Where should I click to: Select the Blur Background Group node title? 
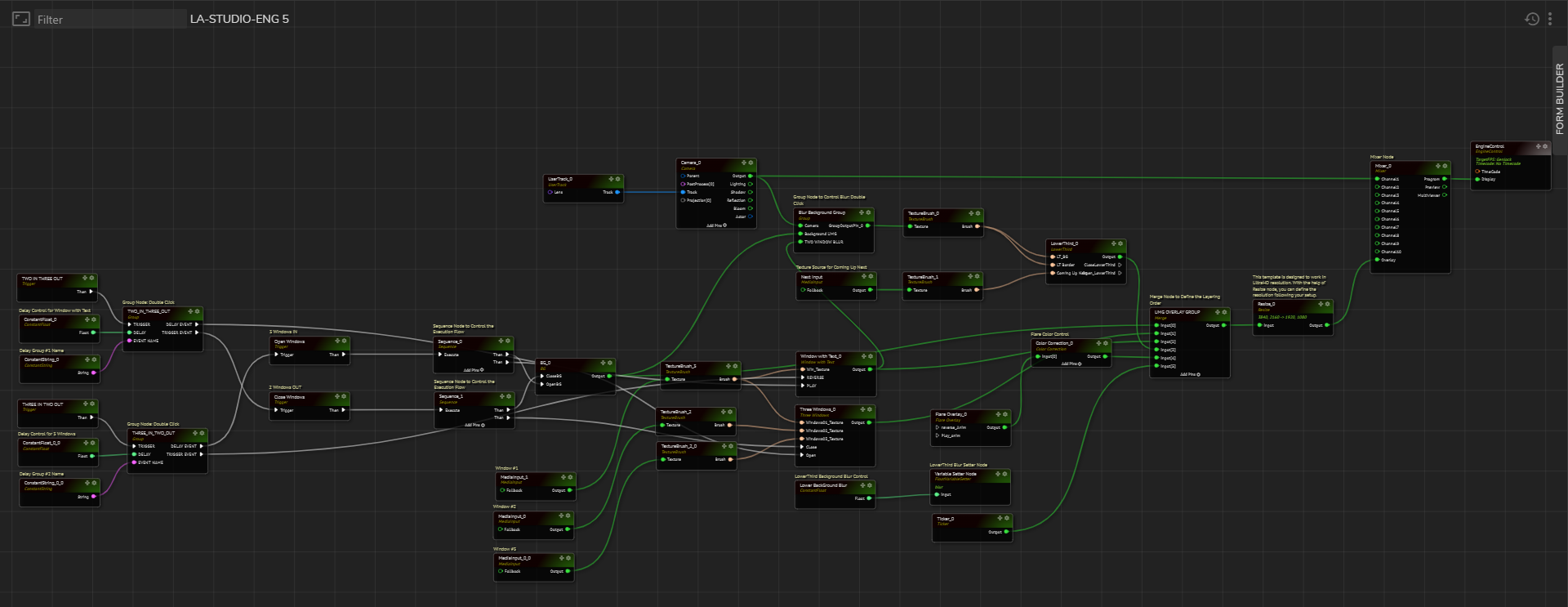click(x=822, y=212)
